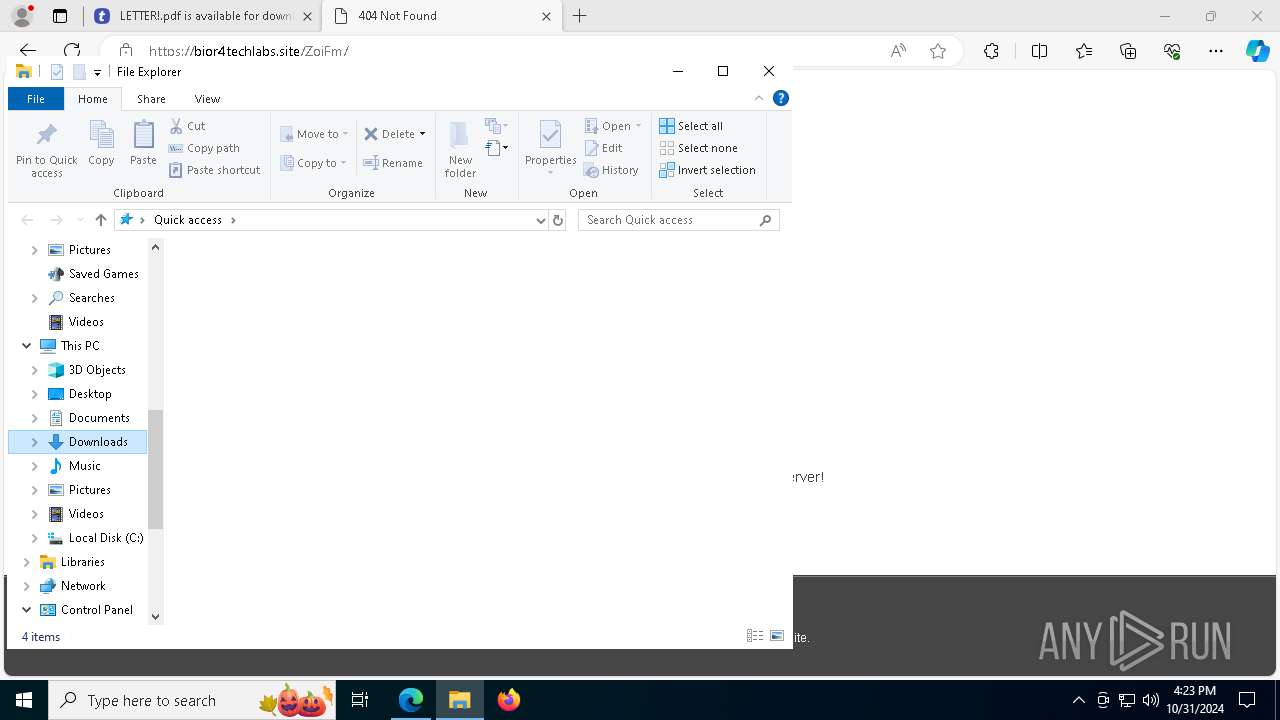Open Customize Quick Access Toolbar dropdown
This screenshot has width=1280, height=720.
point(97,72)
